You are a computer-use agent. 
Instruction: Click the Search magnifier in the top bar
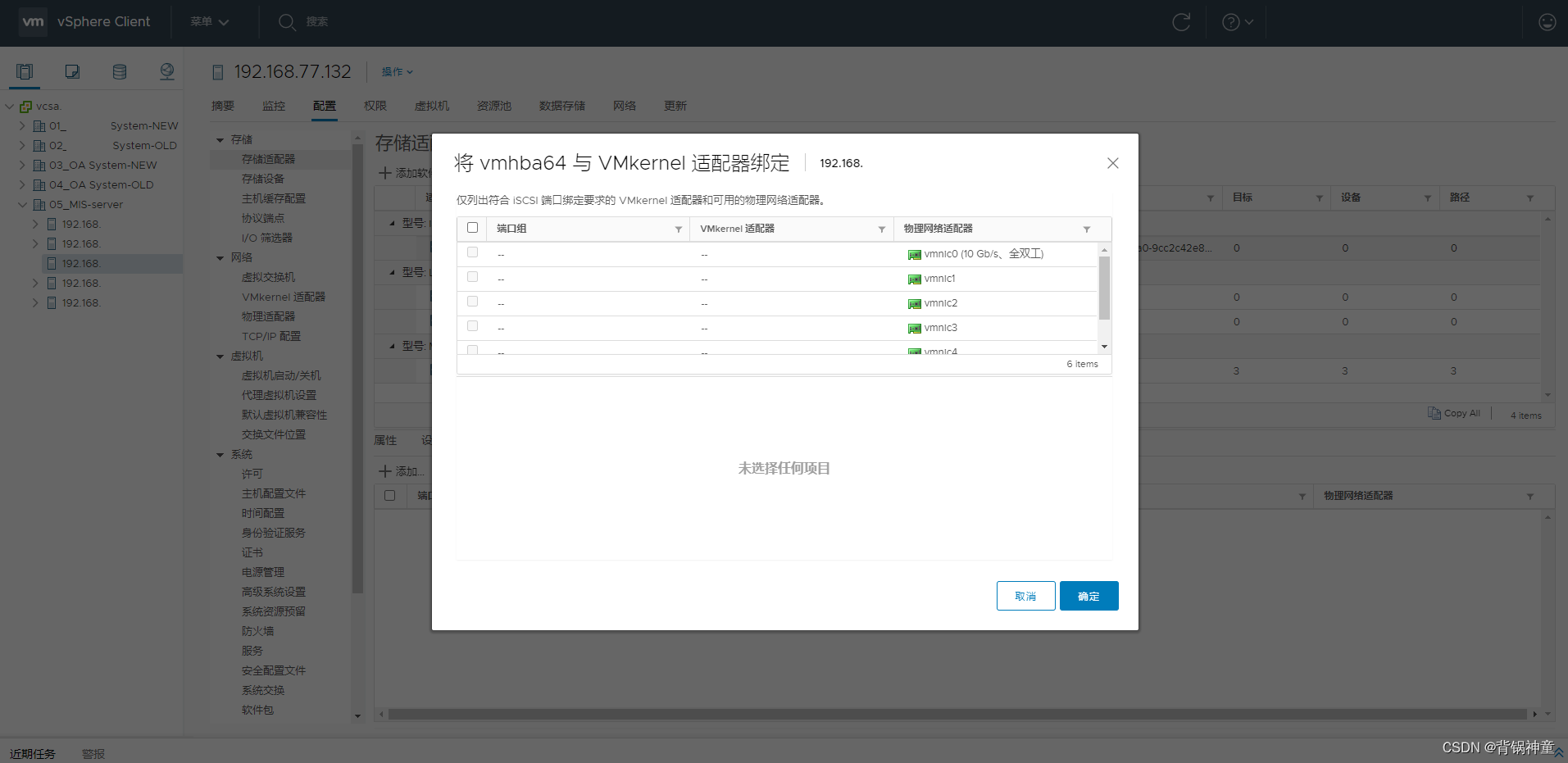coord(286,22)
